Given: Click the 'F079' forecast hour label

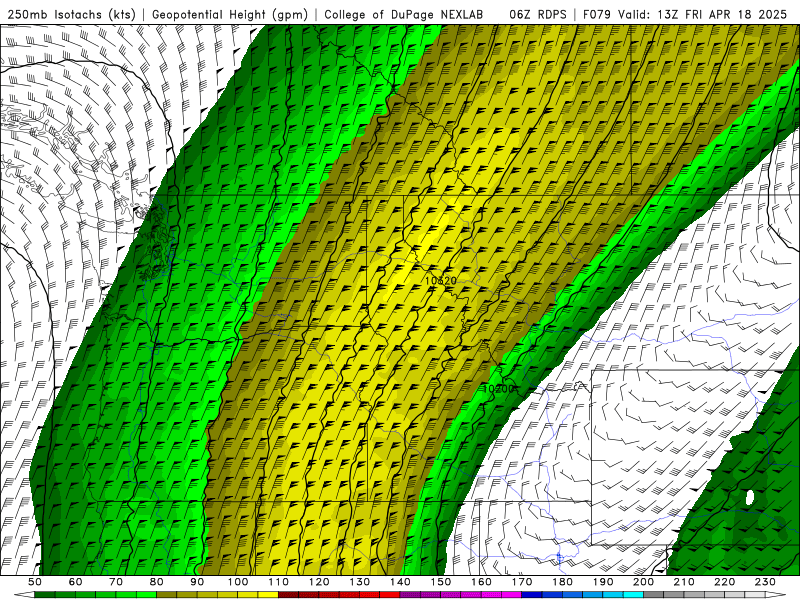Looking at the screenshot, I should [597, 14].
